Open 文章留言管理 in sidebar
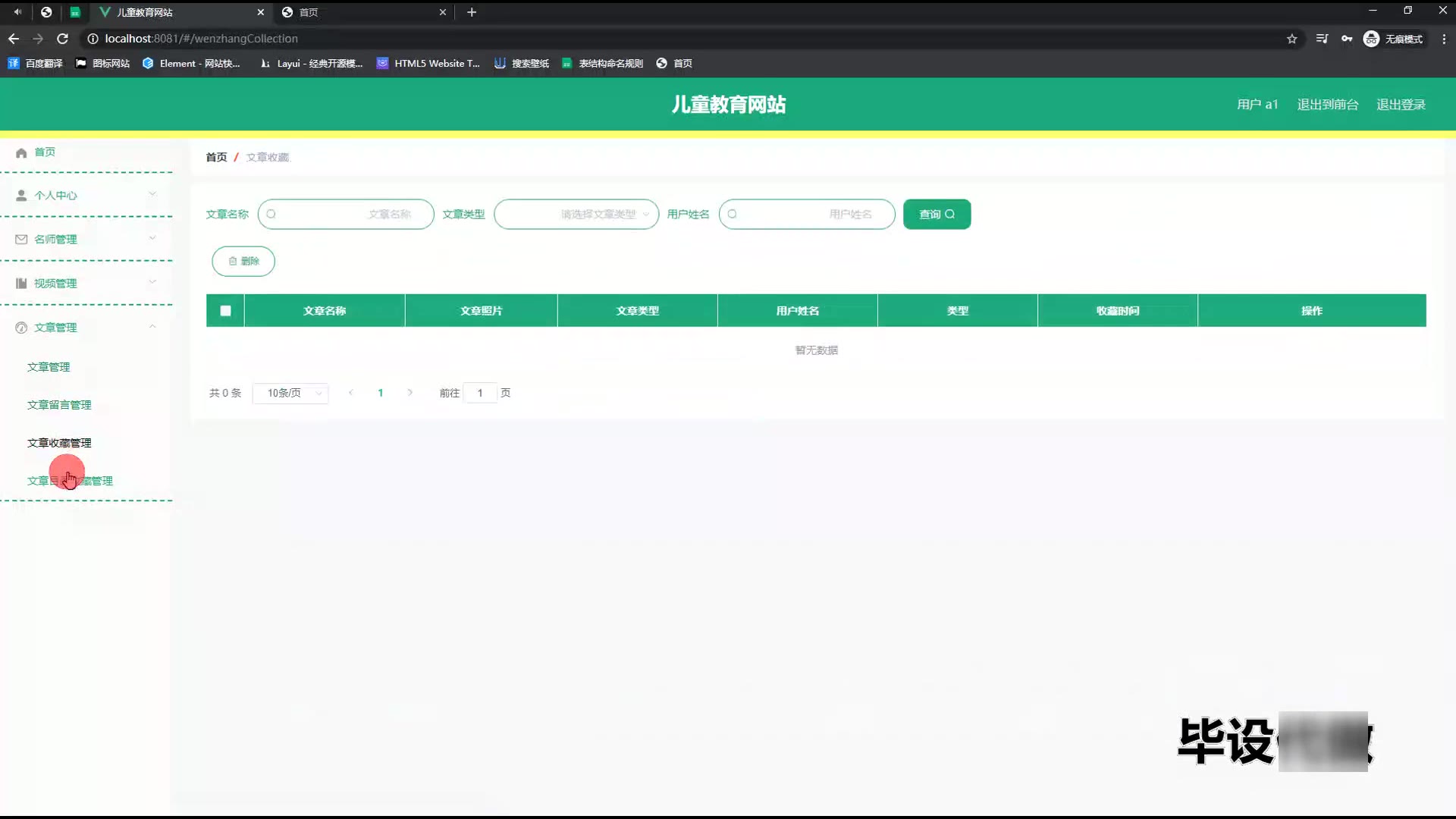This screenshot has width=1456, height=819. 59,405
